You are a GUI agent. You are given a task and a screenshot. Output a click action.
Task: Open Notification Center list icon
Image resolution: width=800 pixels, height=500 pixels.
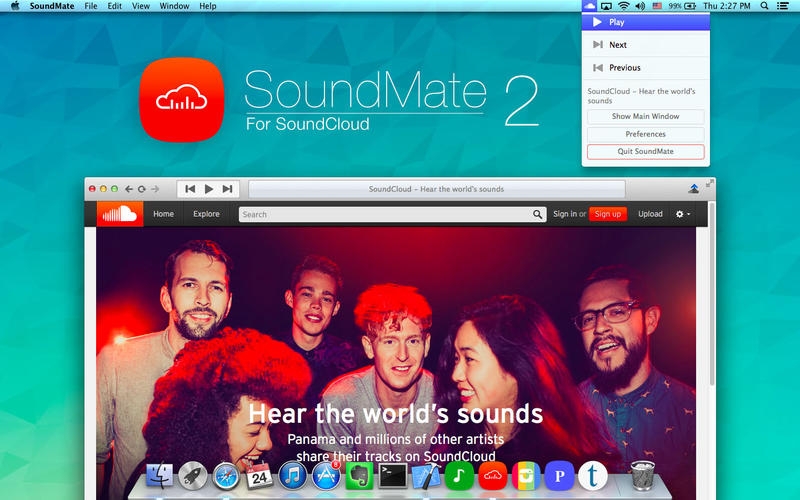click(783, 6)
